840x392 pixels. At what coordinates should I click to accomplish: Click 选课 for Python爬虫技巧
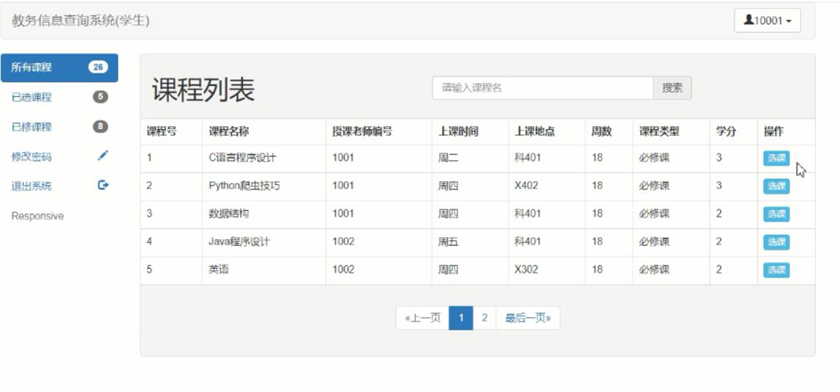776,186
